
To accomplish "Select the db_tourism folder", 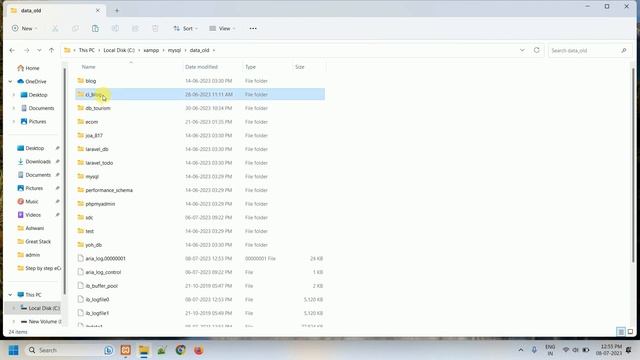I will (x=200, y=108).
